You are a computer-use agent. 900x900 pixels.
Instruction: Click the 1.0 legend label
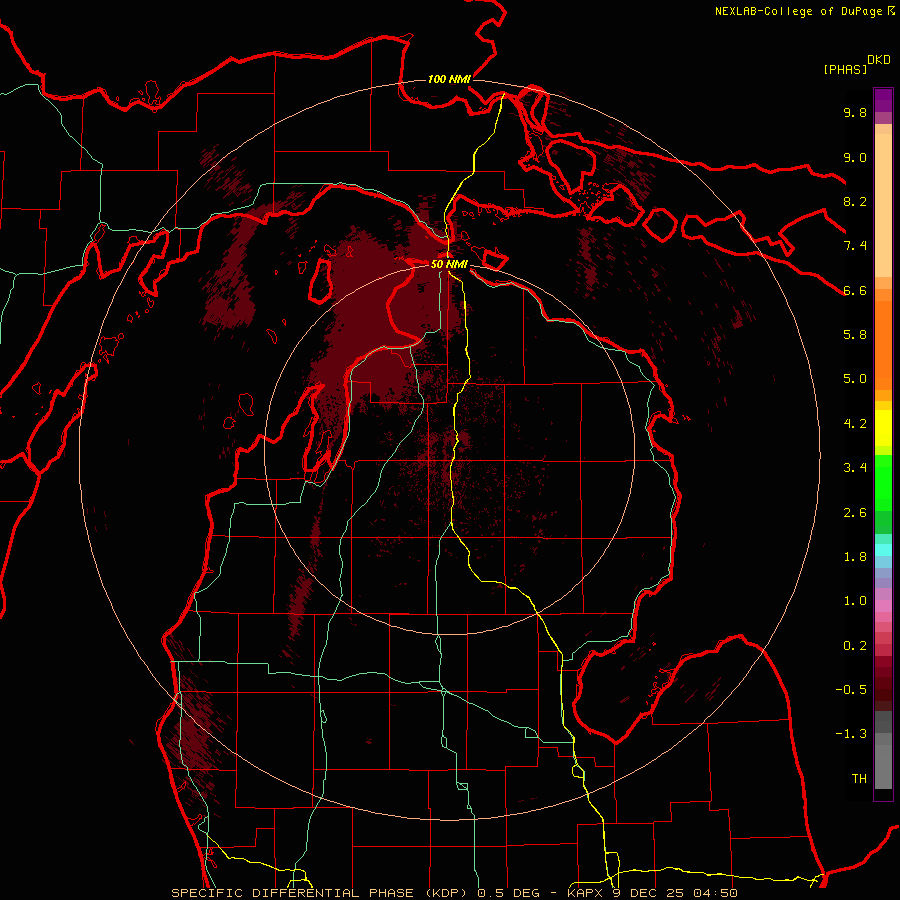pyautogui.click(x=855, y=601)
